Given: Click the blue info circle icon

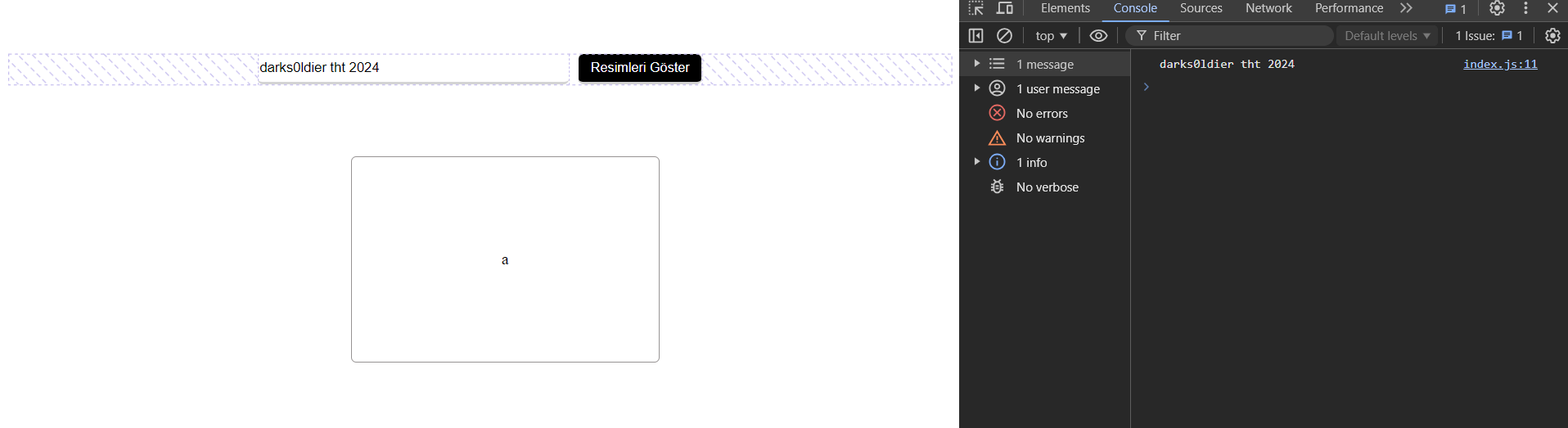Looking at the screenshot, I should [997, 162].
